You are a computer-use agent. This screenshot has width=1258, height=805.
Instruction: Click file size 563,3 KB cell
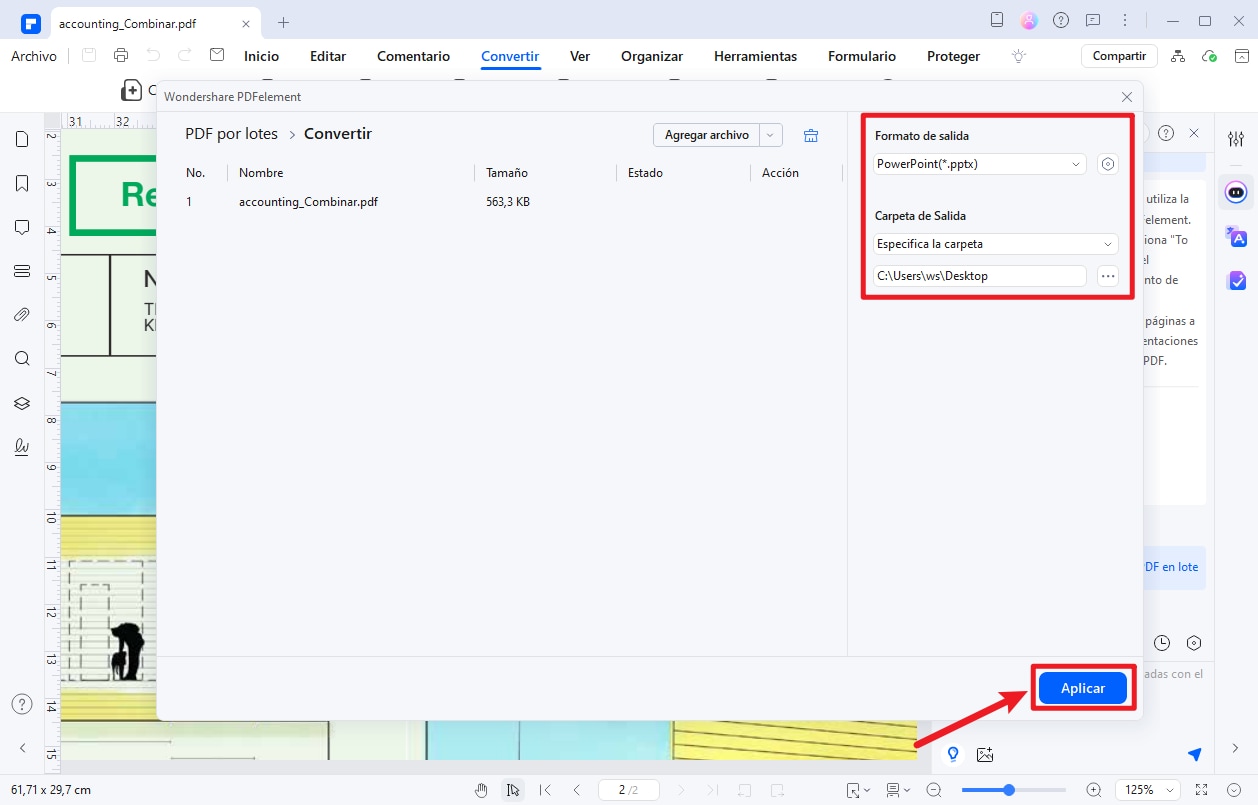[508, 202]
